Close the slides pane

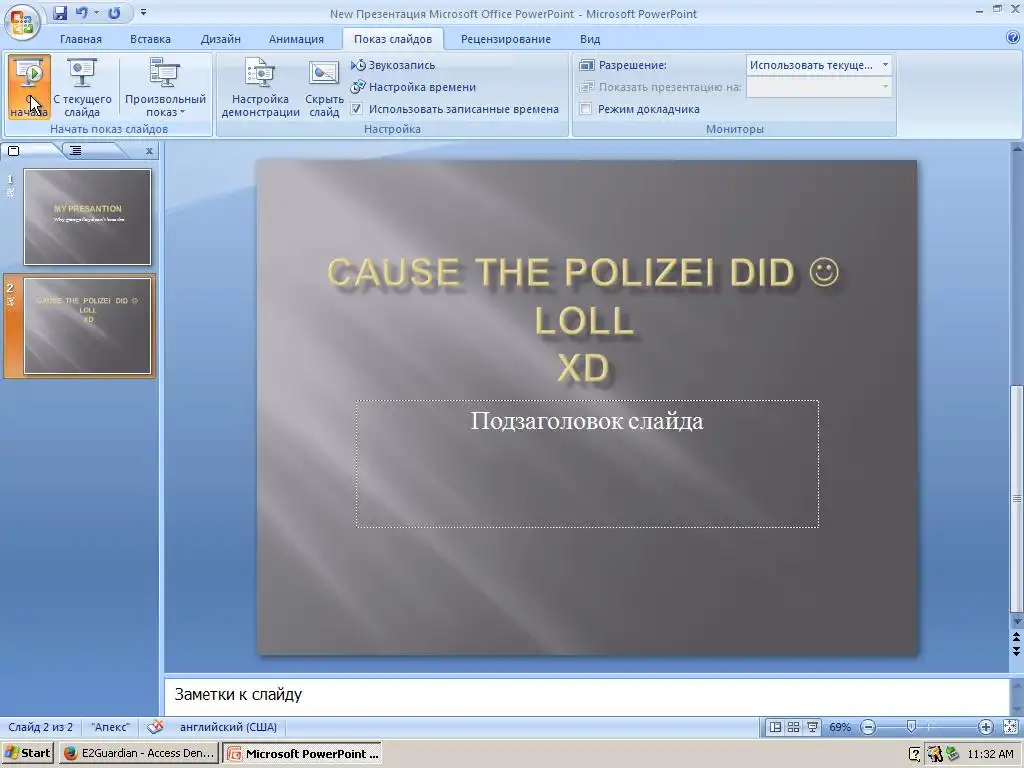(x=149, y=151)
